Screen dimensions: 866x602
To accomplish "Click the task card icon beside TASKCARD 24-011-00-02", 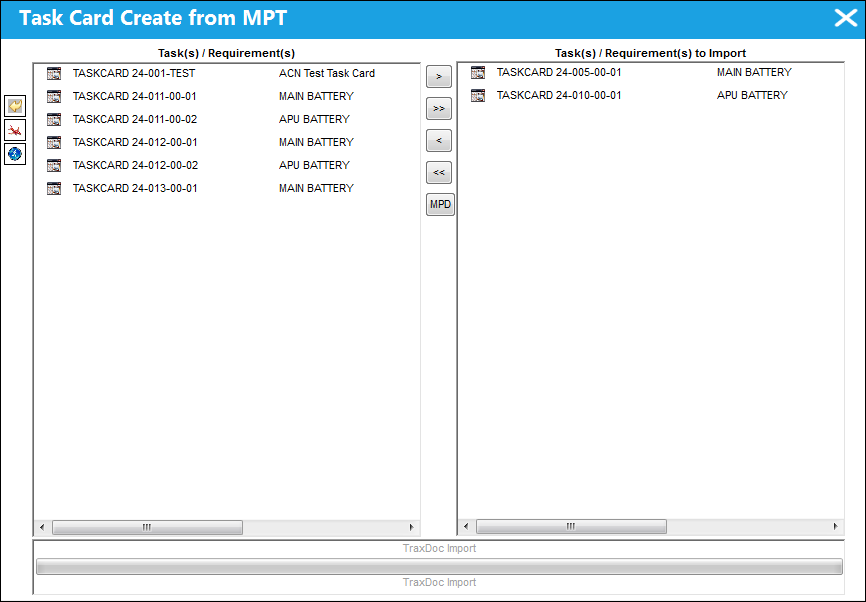I will [54, 119].
